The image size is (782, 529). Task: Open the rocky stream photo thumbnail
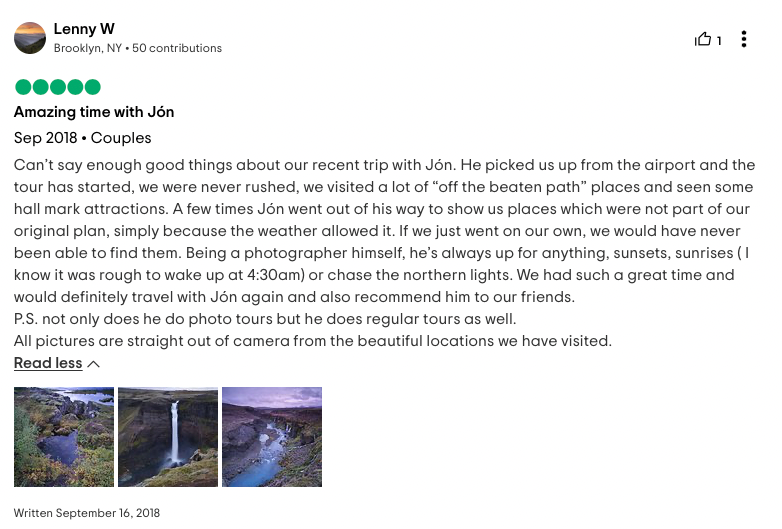pyautogui.click(x=64, y=437)
